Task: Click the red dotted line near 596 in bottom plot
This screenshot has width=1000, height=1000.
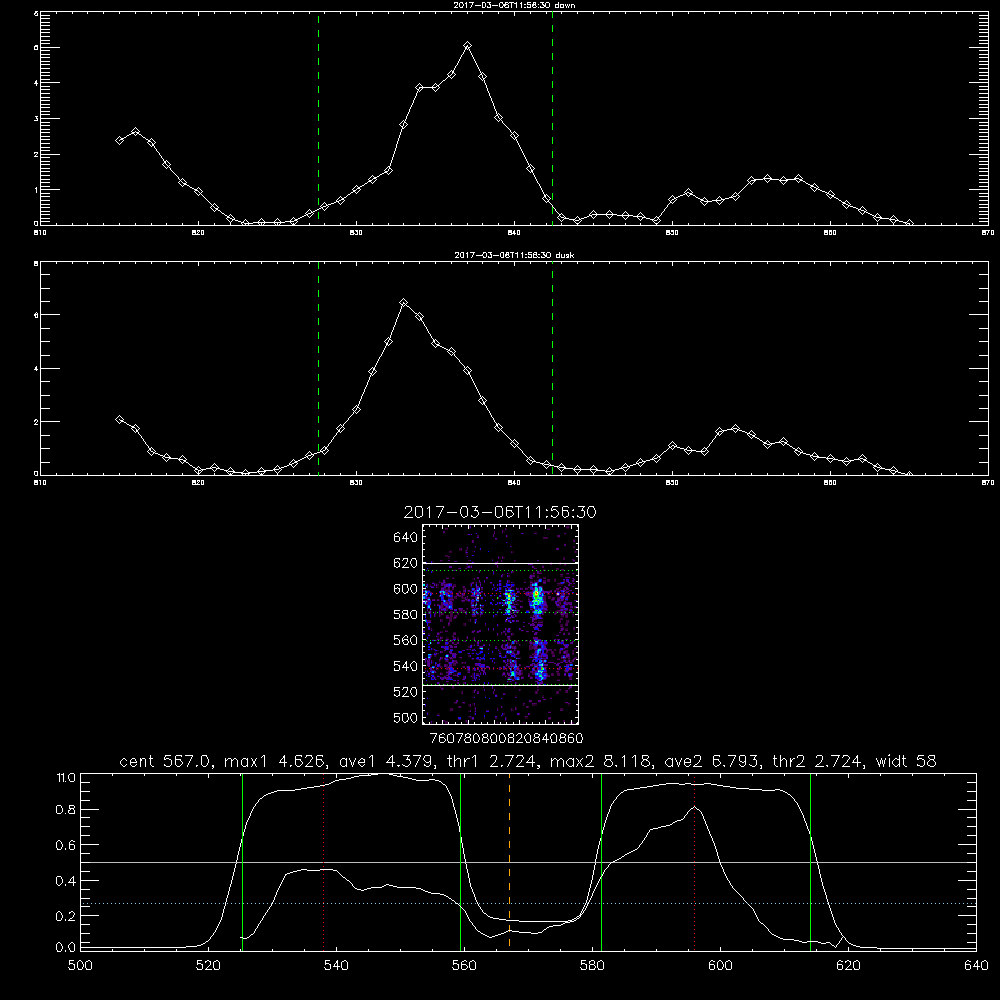Action: [x=695, y=861]
